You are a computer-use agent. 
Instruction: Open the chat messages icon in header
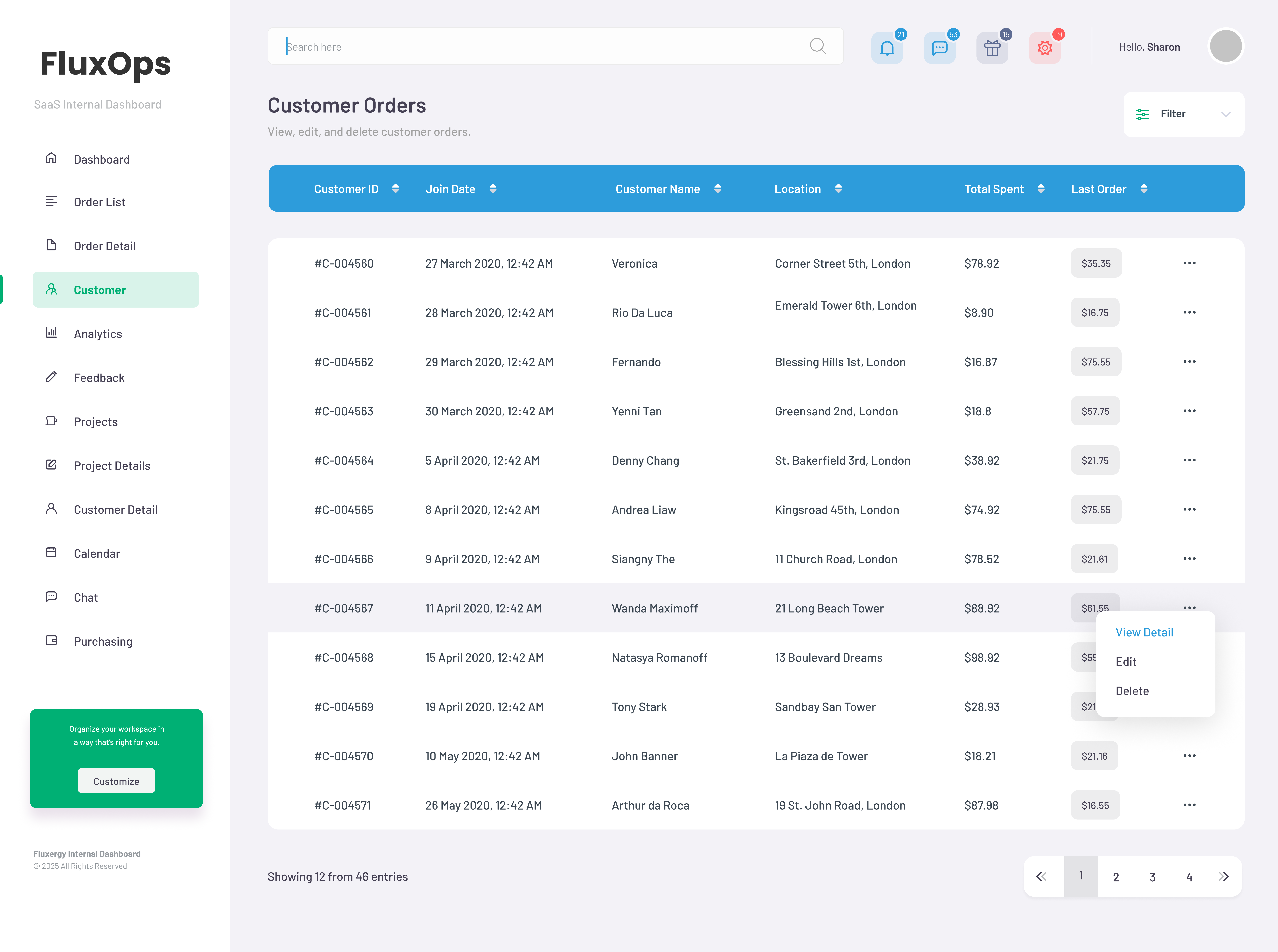(x=939, y=48)
